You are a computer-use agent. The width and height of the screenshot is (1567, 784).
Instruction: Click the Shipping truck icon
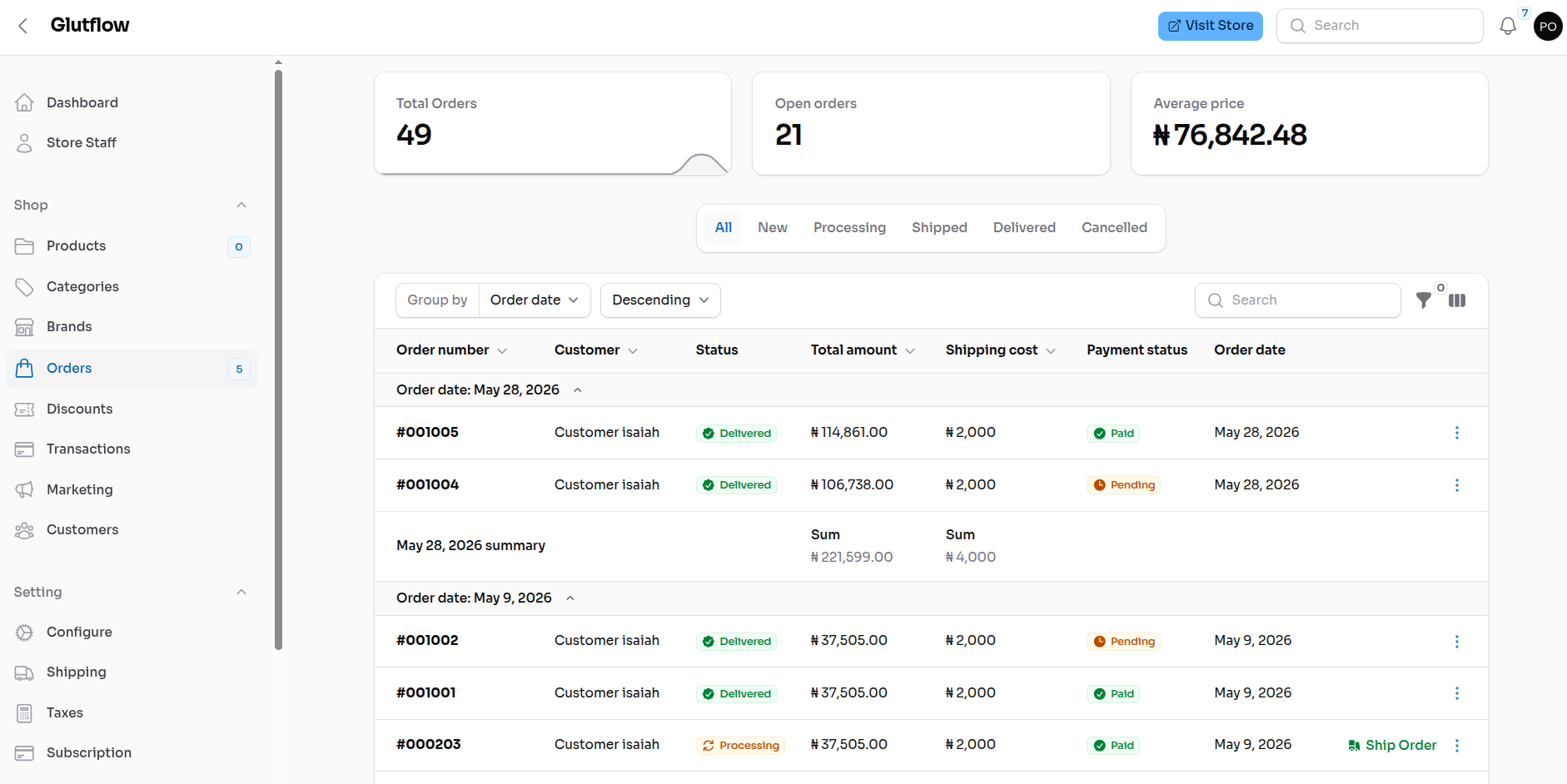click(25, 672)
